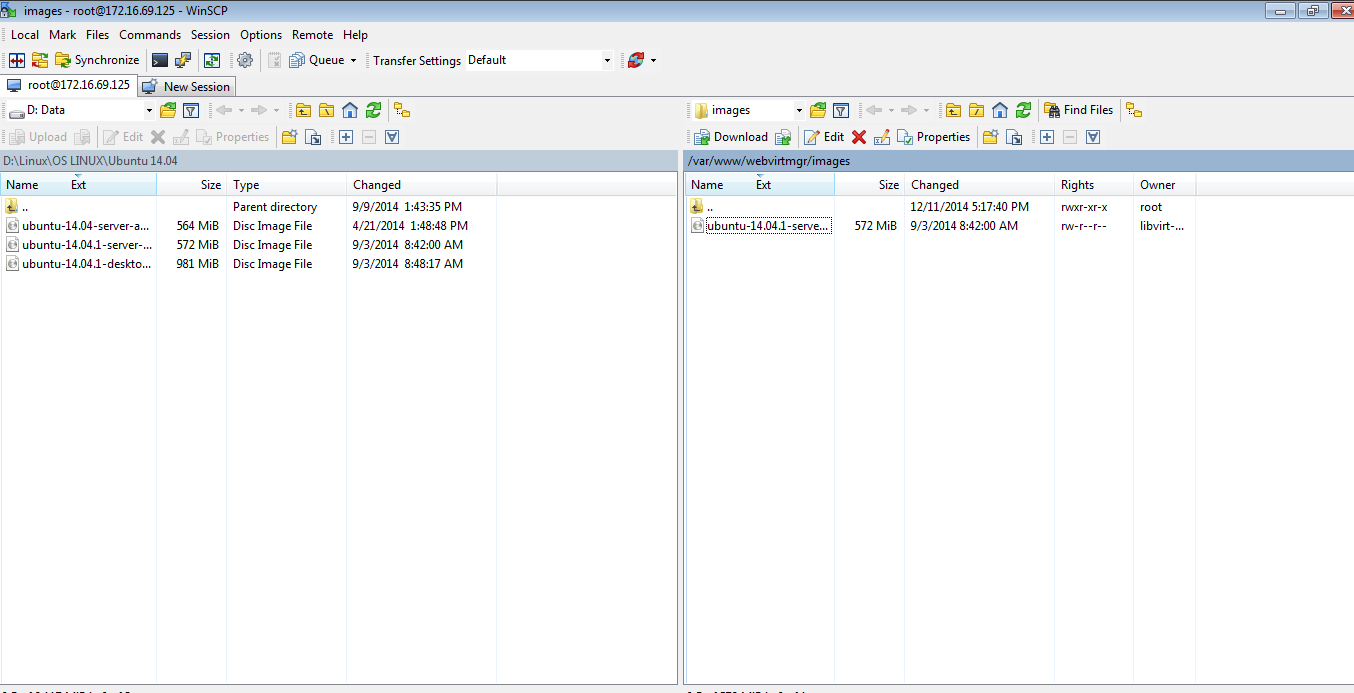Screen dimensions: 1354x693
Task: Click Select Files plus icon in remote panel
Action: click(1047, 137)
